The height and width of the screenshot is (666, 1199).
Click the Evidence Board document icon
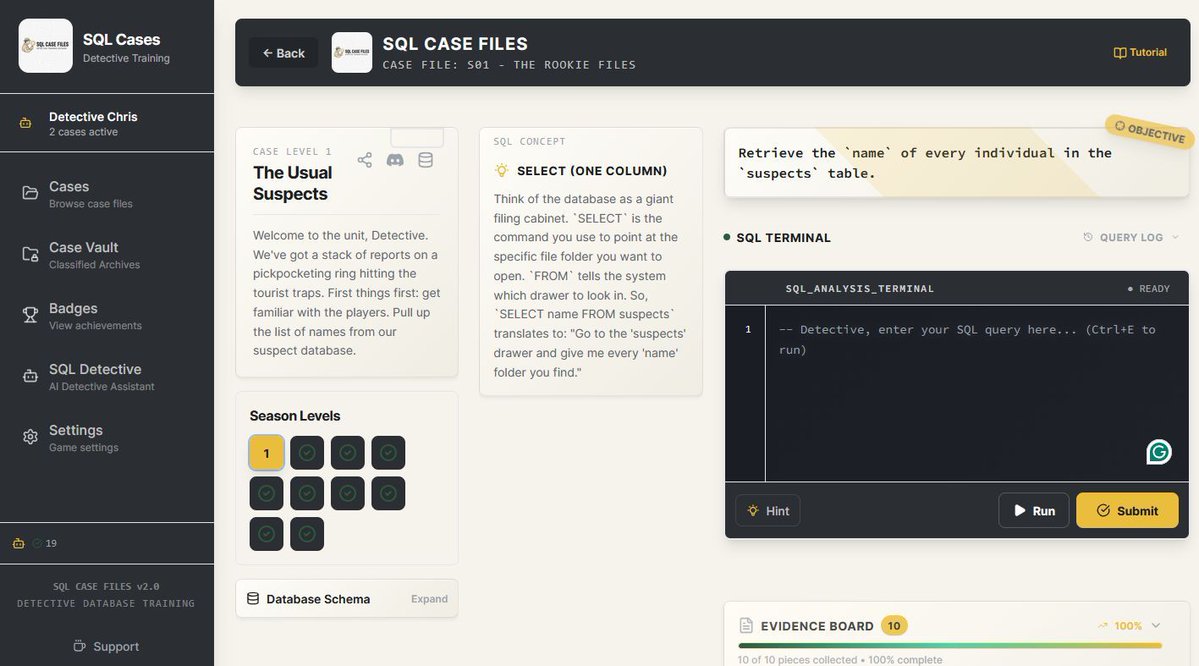[x=746, y=624]
